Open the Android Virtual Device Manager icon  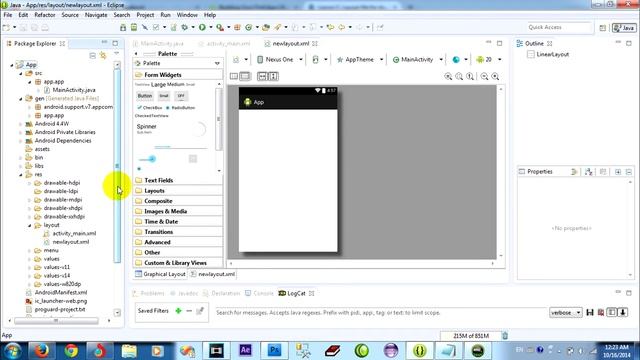point(134,27)
